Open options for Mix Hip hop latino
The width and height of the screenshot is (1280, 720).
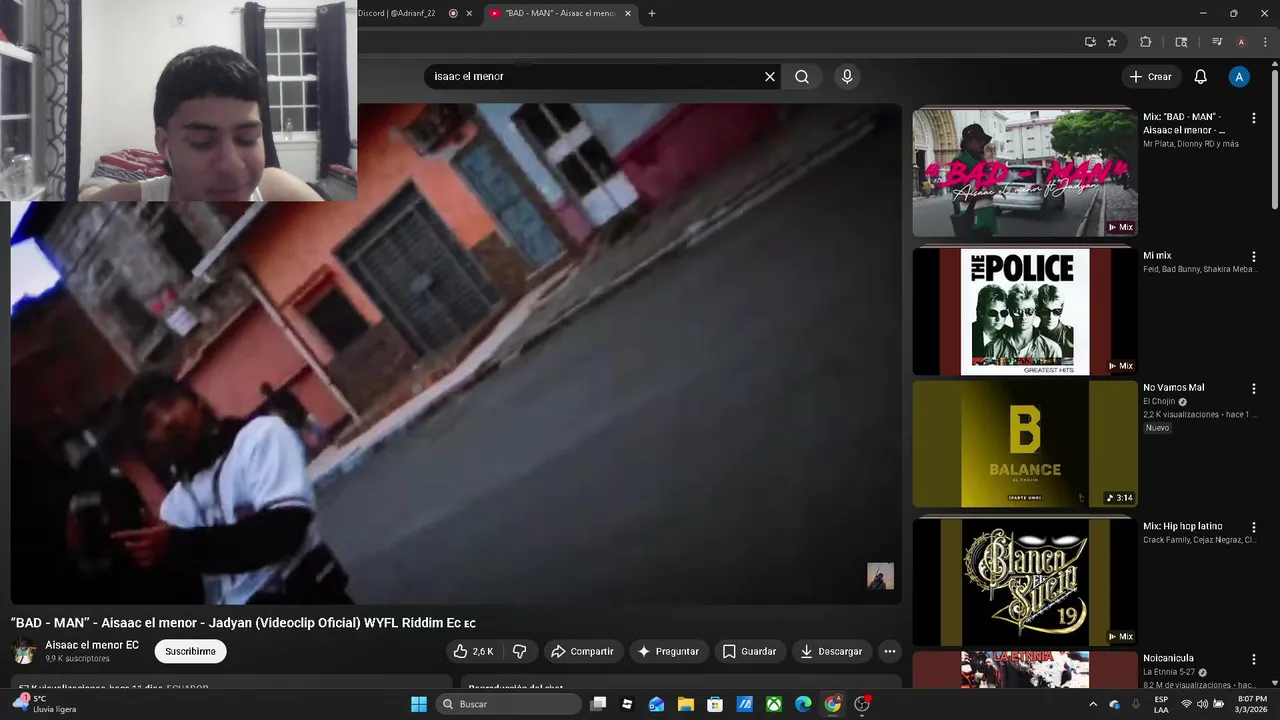(1253, 527)
